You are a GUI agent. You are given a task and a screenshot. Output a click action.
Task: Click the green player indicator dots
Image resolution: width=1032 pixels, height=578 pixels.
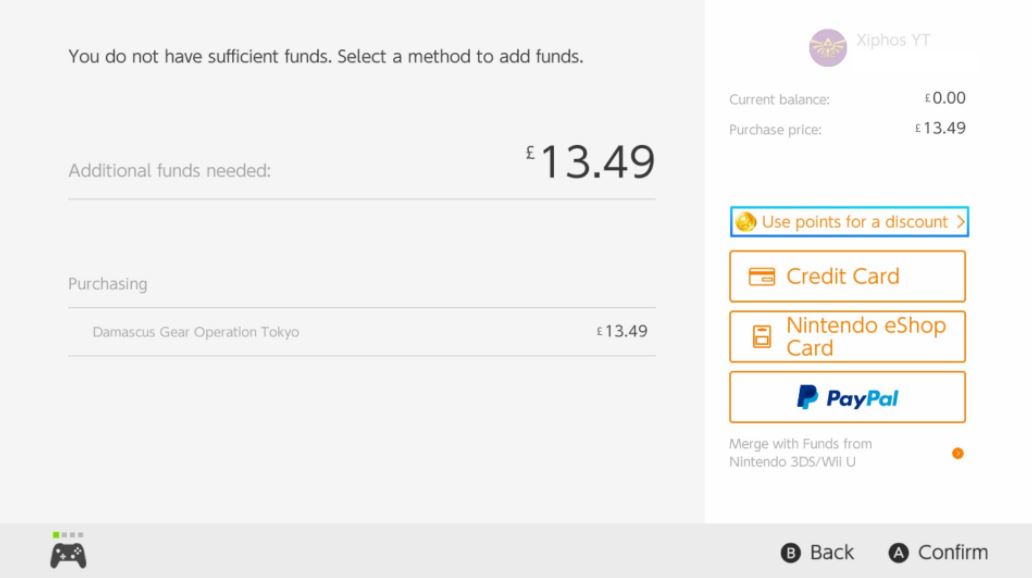68,535
